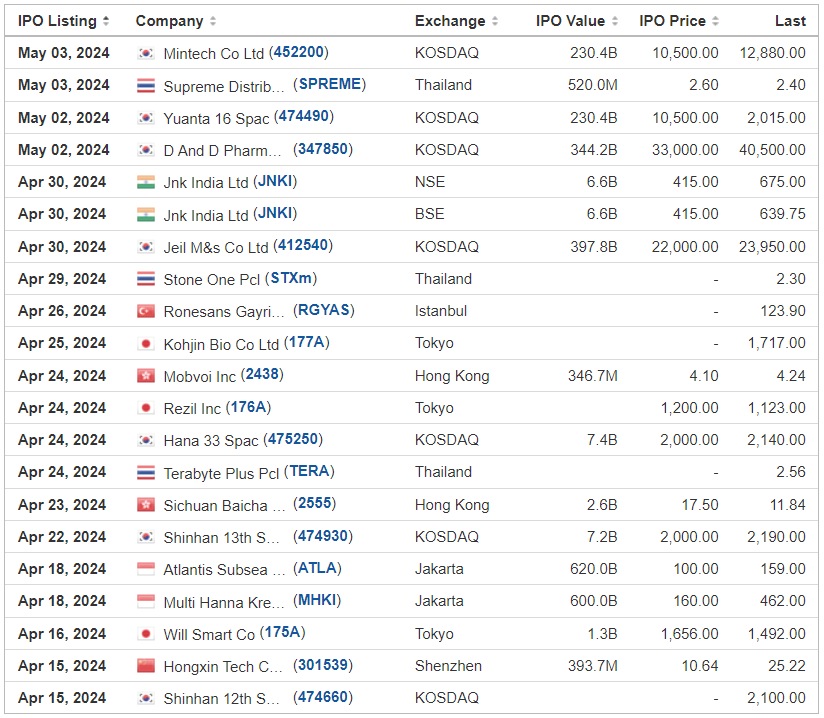Click the IPO Price column header
Screen dimensions: 824x718
(x=672, y=21)
